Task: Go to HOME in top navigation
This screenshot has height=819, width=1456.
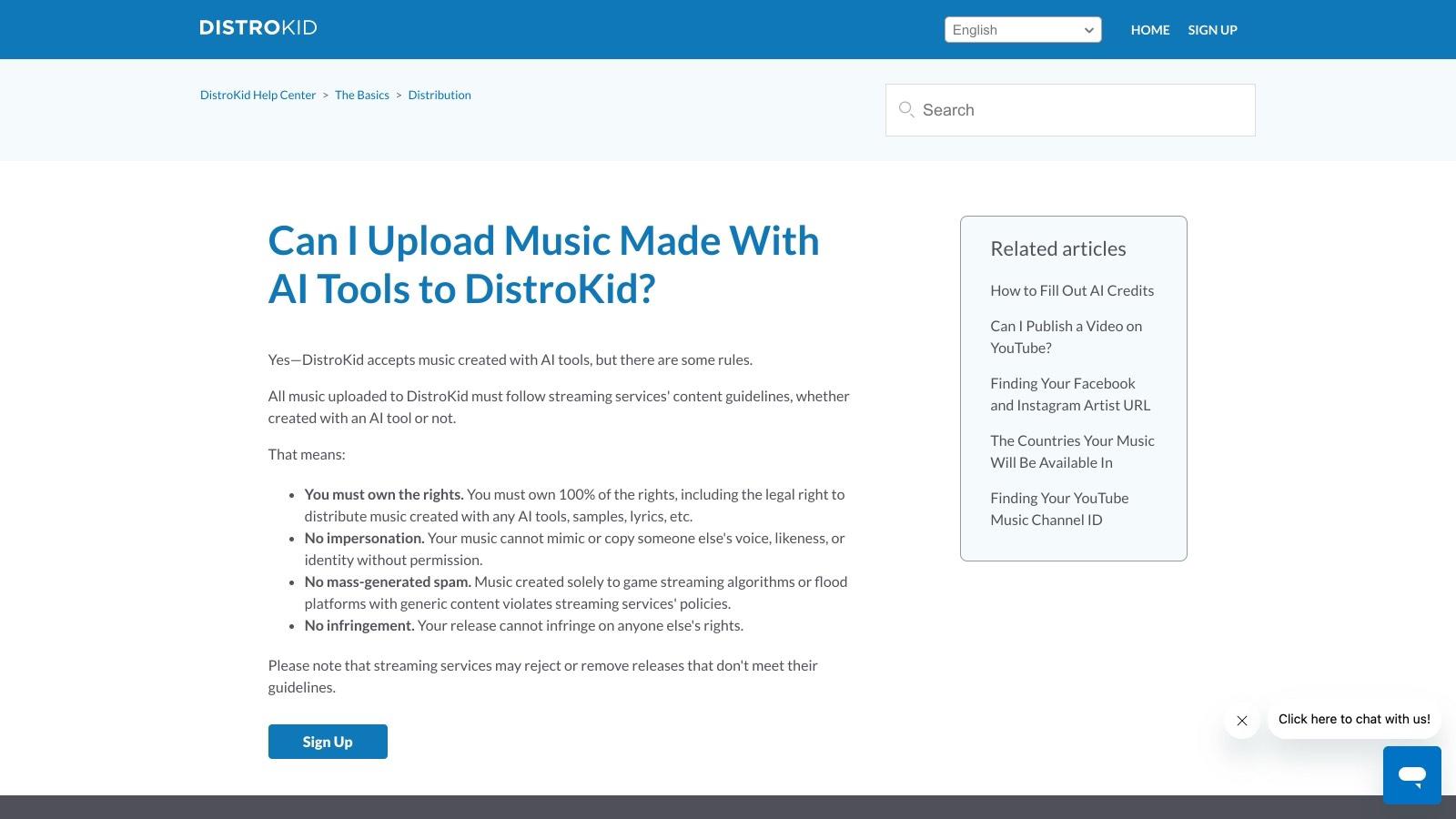Action: pos(1150,30)
